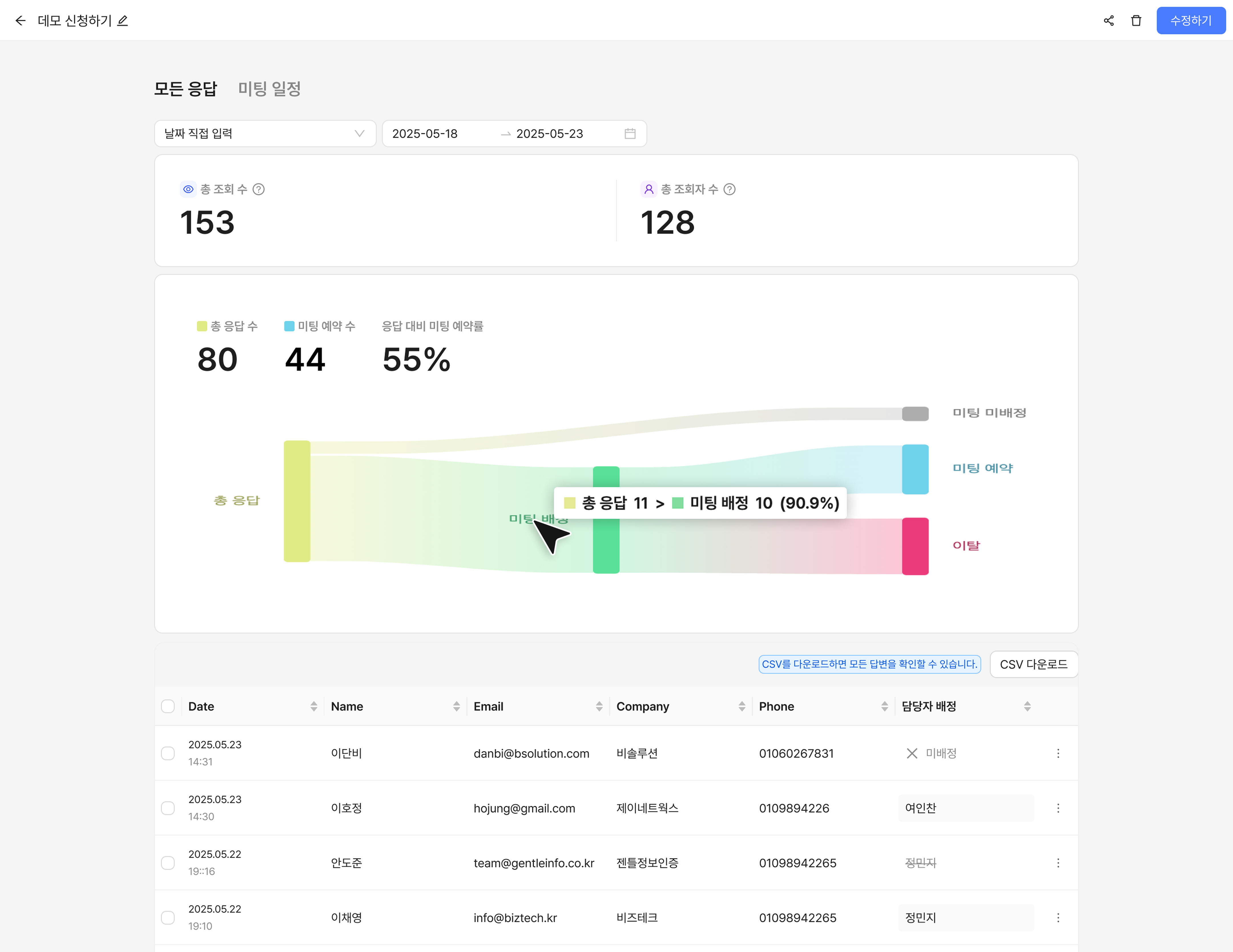Click the trash delete icon
The image size is (1233, 952).
click(x=1137, y=21)
